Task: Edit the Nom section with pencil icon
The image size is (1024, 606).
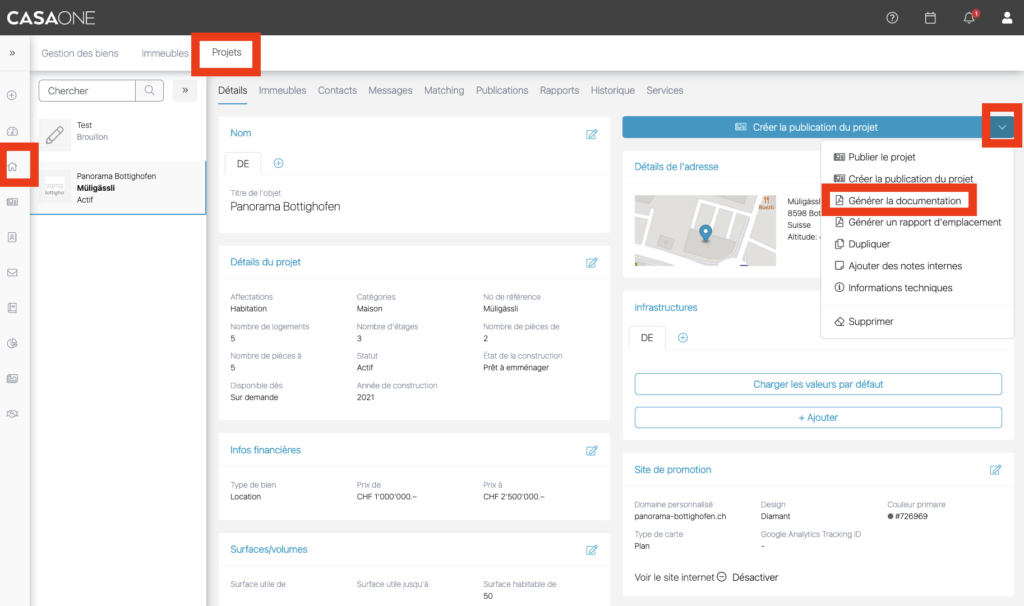Action: coord(592,134)
